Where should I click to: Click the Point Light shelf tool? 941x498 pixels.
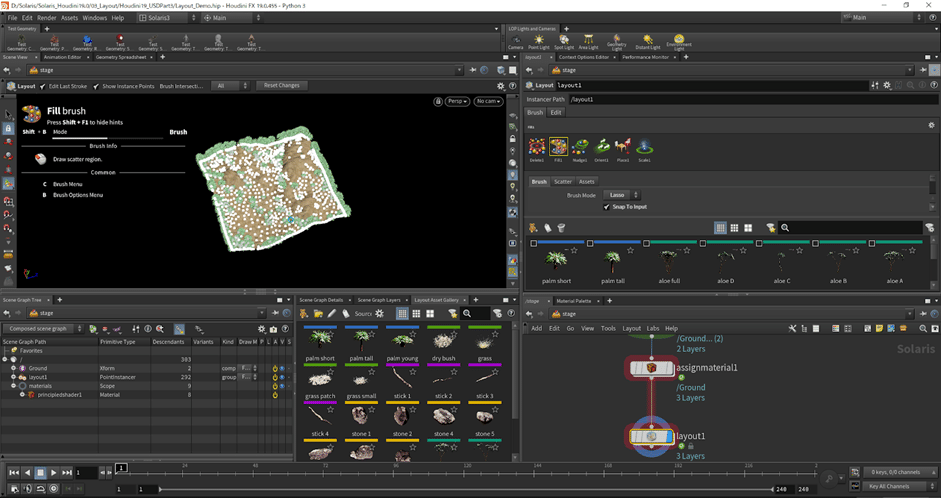538,40
